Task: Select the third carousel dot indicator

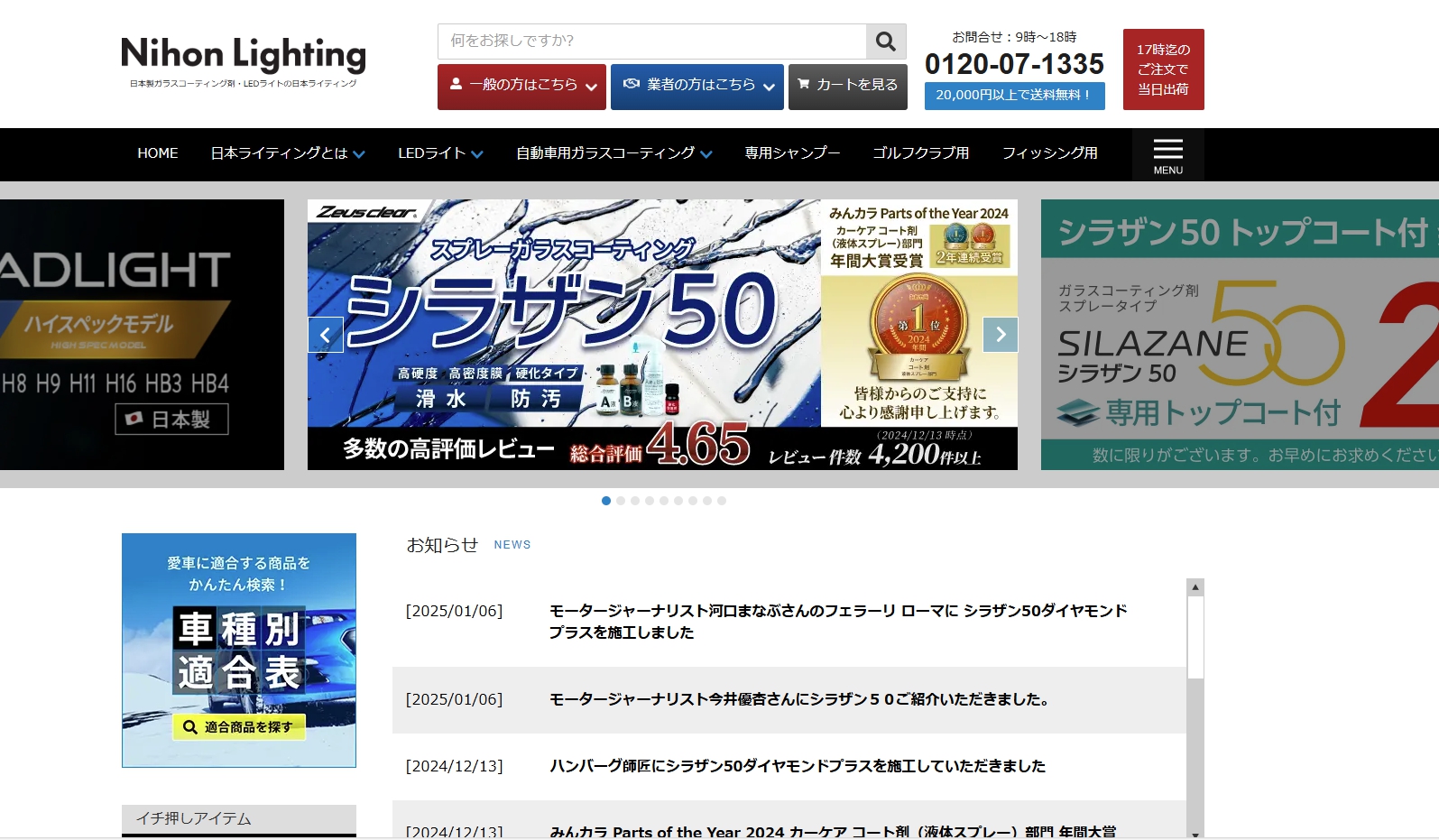Action: [x=635, y=501]
